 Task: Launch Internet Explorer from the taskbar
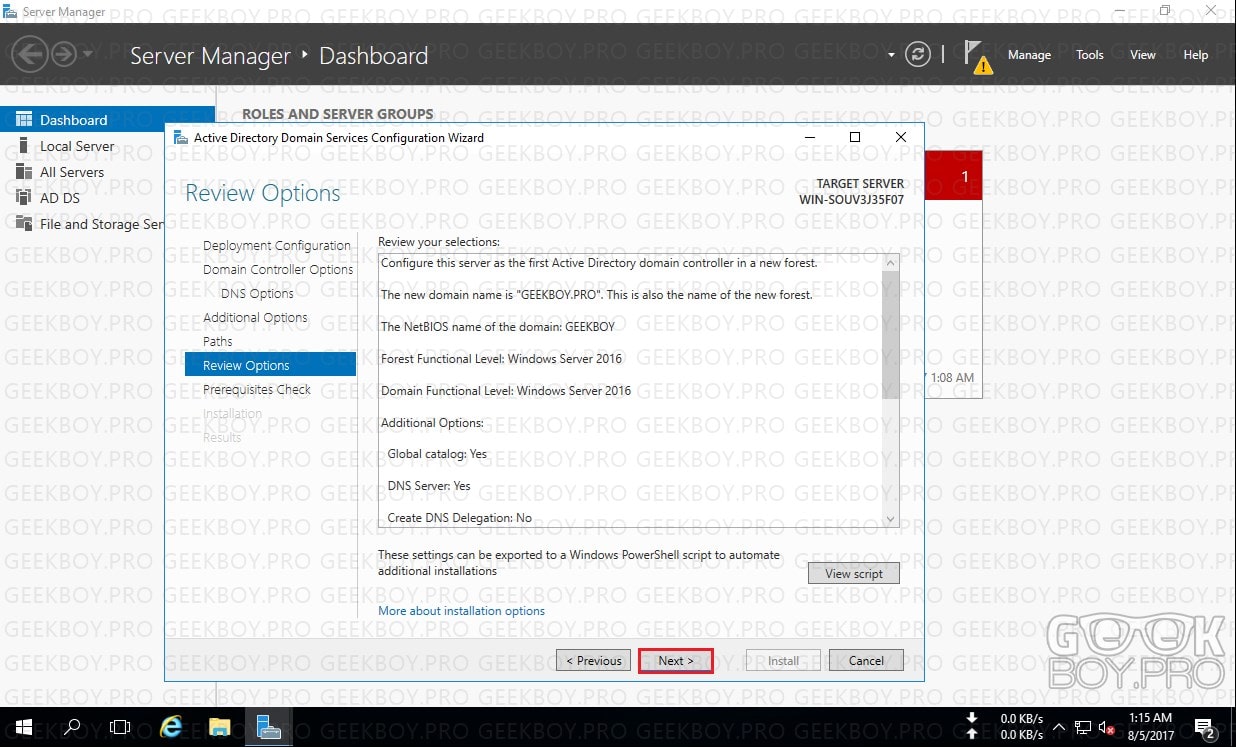pos(170,727)
